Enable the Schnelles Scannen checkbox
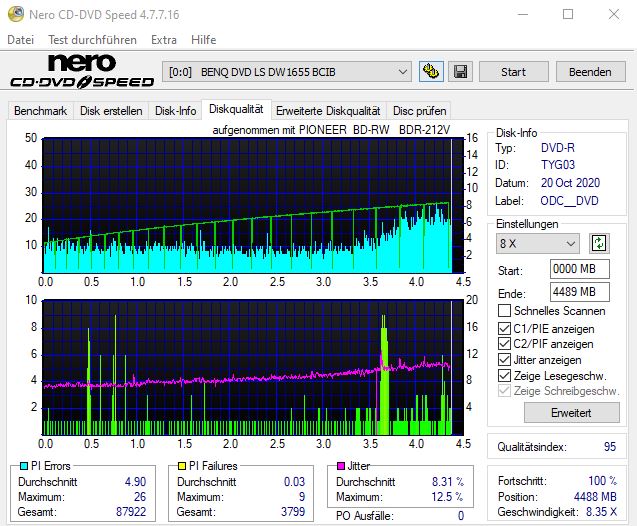This screenshot has height=526, width=637. [x=505, y=311]
